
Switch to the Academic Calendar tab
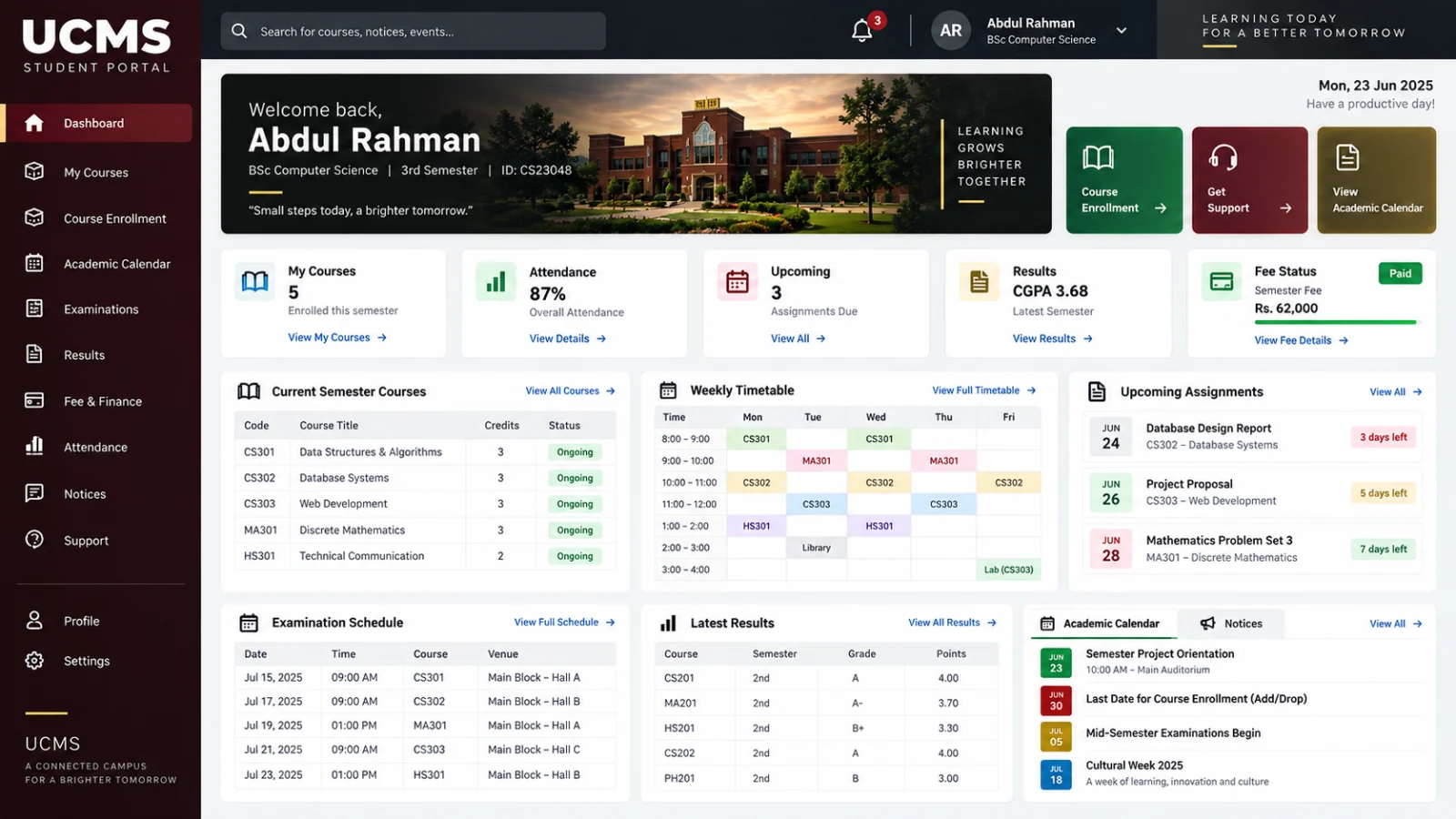pyautogui.click(x=1101, y=623)
